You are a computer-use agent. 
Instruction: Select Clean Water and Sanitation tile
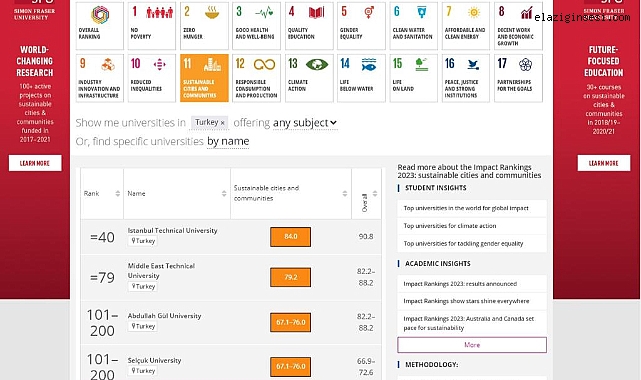(414, 26)
